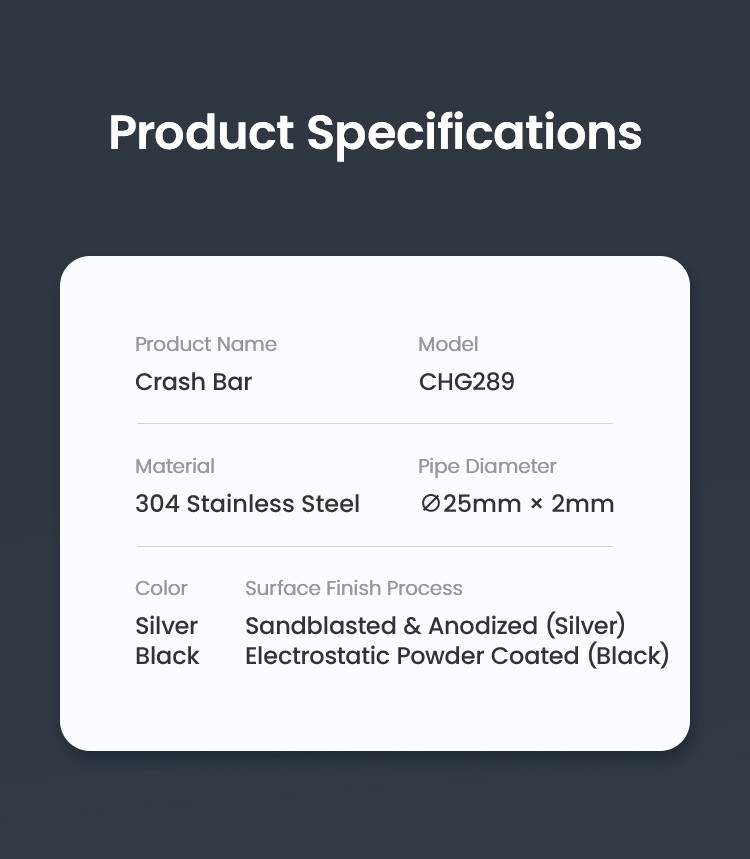Click Electrostatic Powder Coated (Black) text
750x859 pixels.
point(457,656)
